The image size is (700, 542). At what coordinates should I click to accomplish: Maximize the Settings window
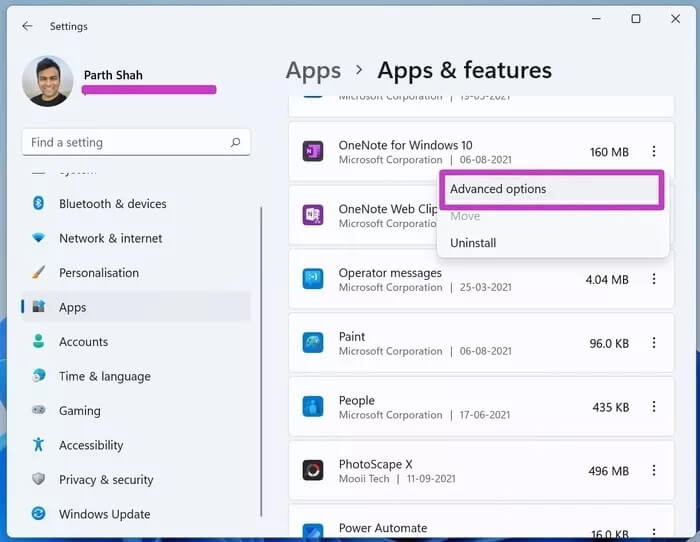pos(636,19)
